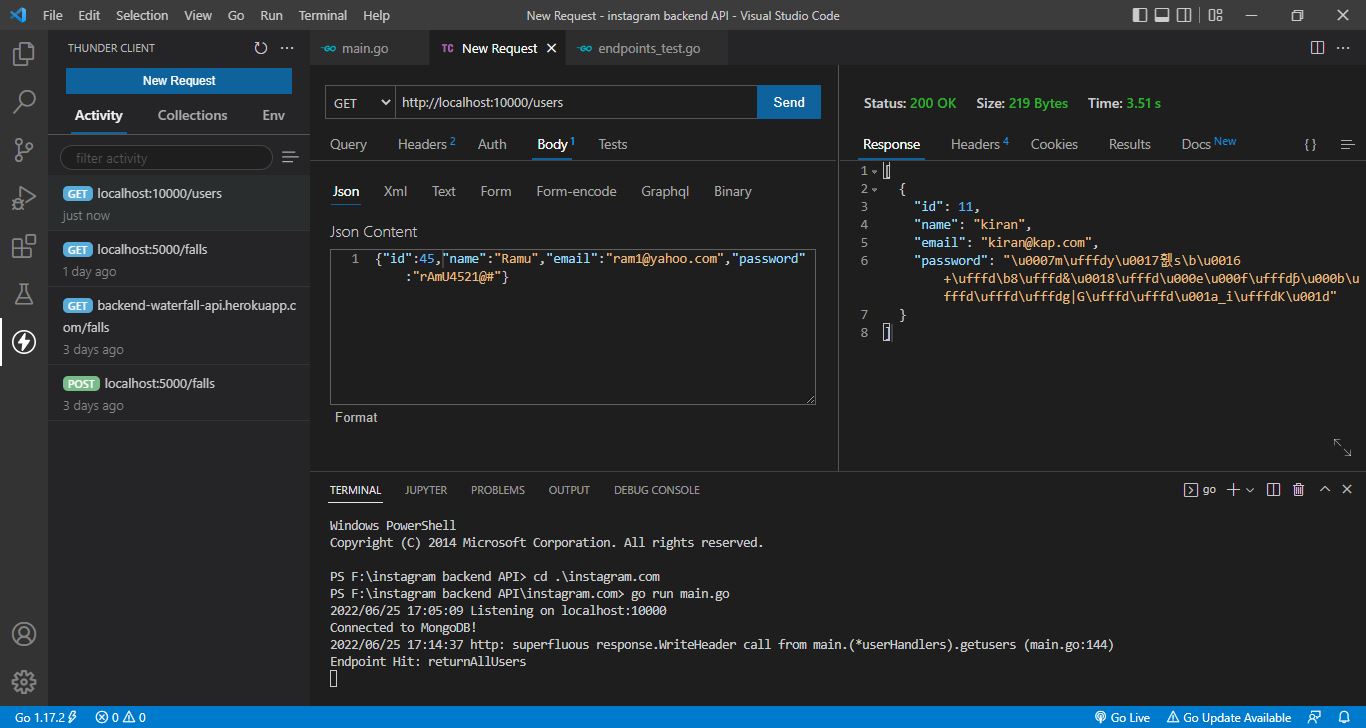
Task: Select the Graphql body type
Action: 665,191
